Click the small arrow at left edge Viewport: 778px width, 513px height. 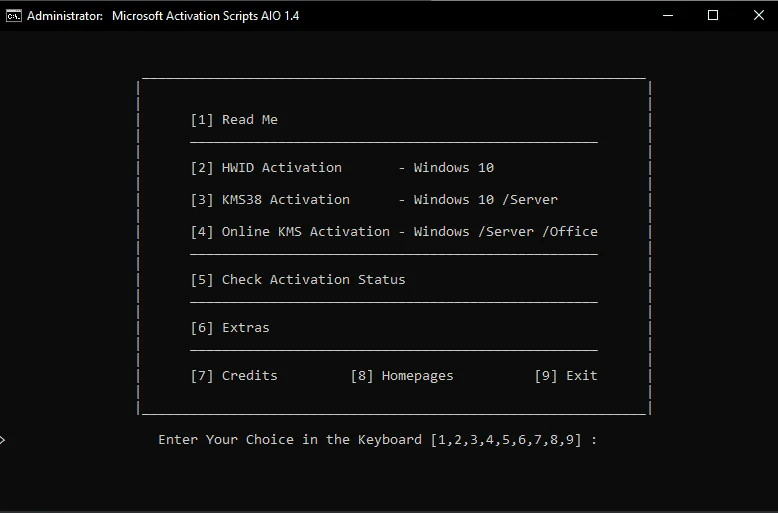[x=2, y=440]
